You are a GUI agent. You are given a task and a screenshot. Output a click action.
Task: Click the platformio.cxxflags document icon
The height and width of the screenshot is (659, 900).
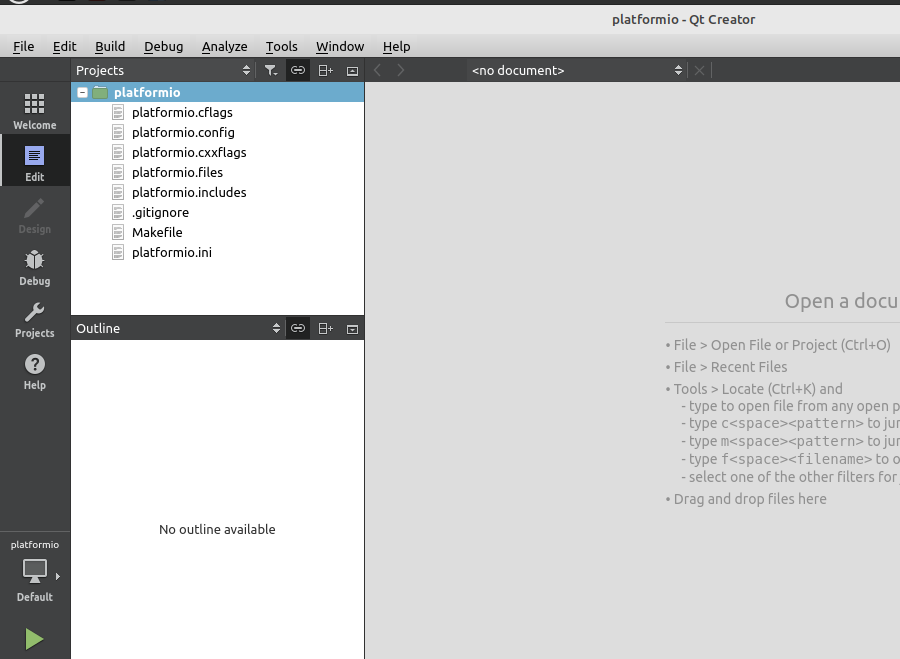pyautogui.click(x=118, y=153)
